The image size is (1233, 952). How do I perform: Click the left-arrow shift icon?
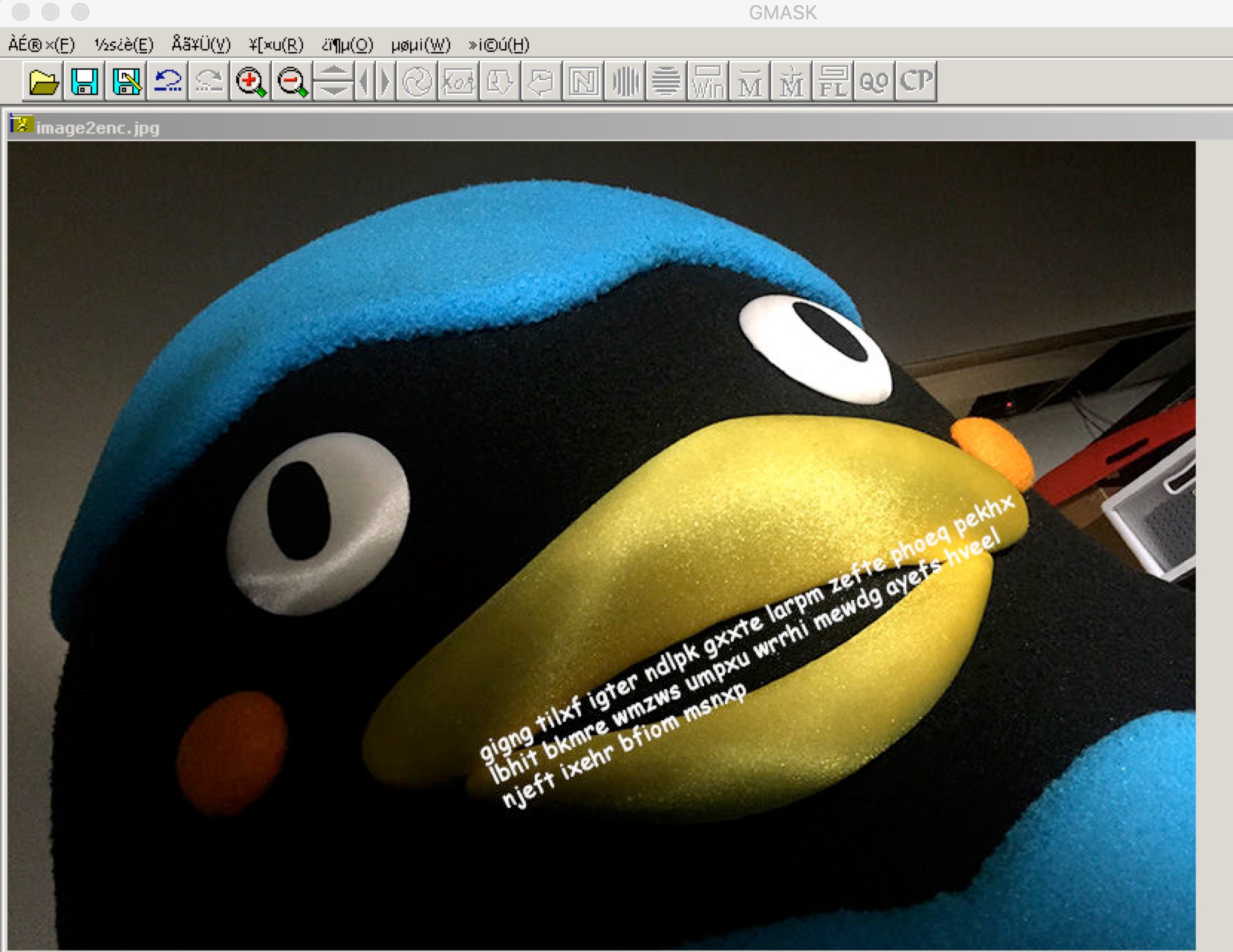pyautogui.click(x=541, y=82)
